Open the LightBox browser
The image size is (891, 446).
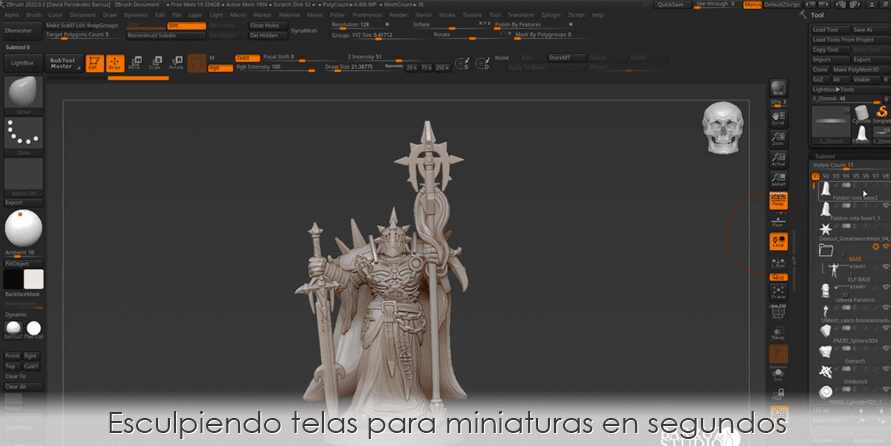click(x=23, y=63)
